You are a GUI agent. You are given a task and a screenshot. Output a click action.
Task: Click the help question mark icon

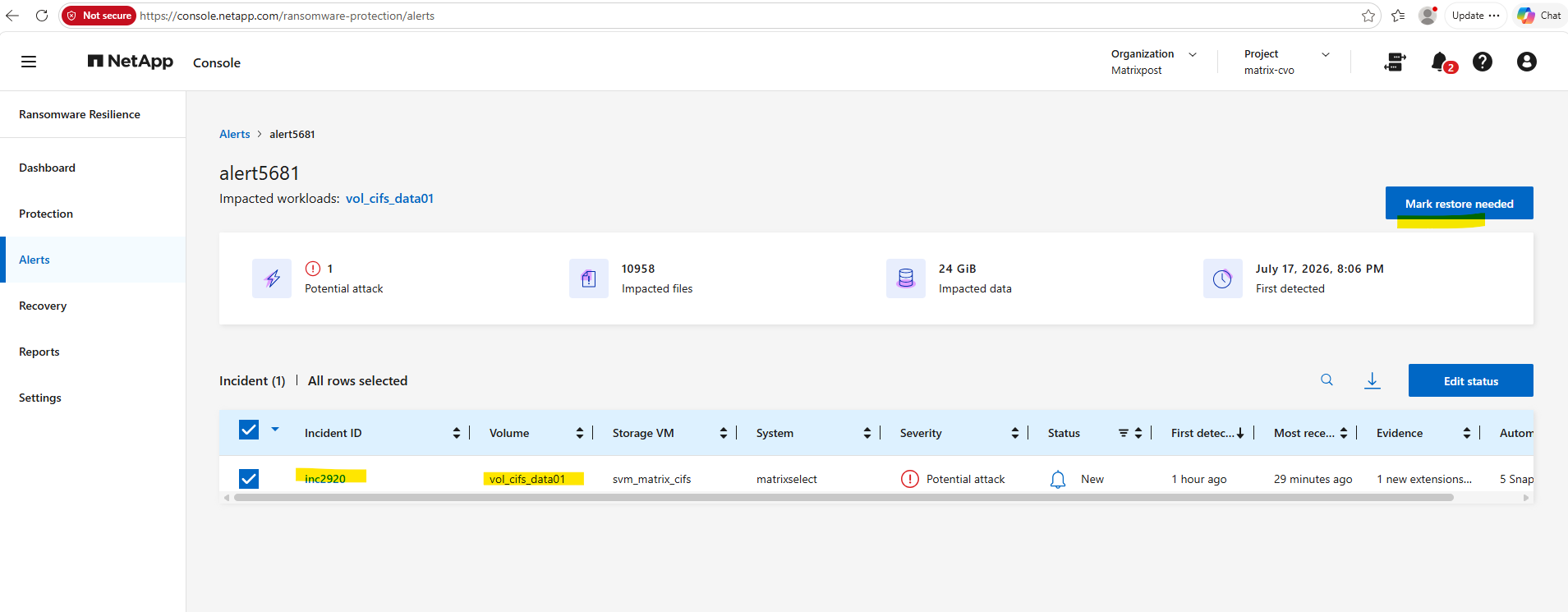(1482, 62)
